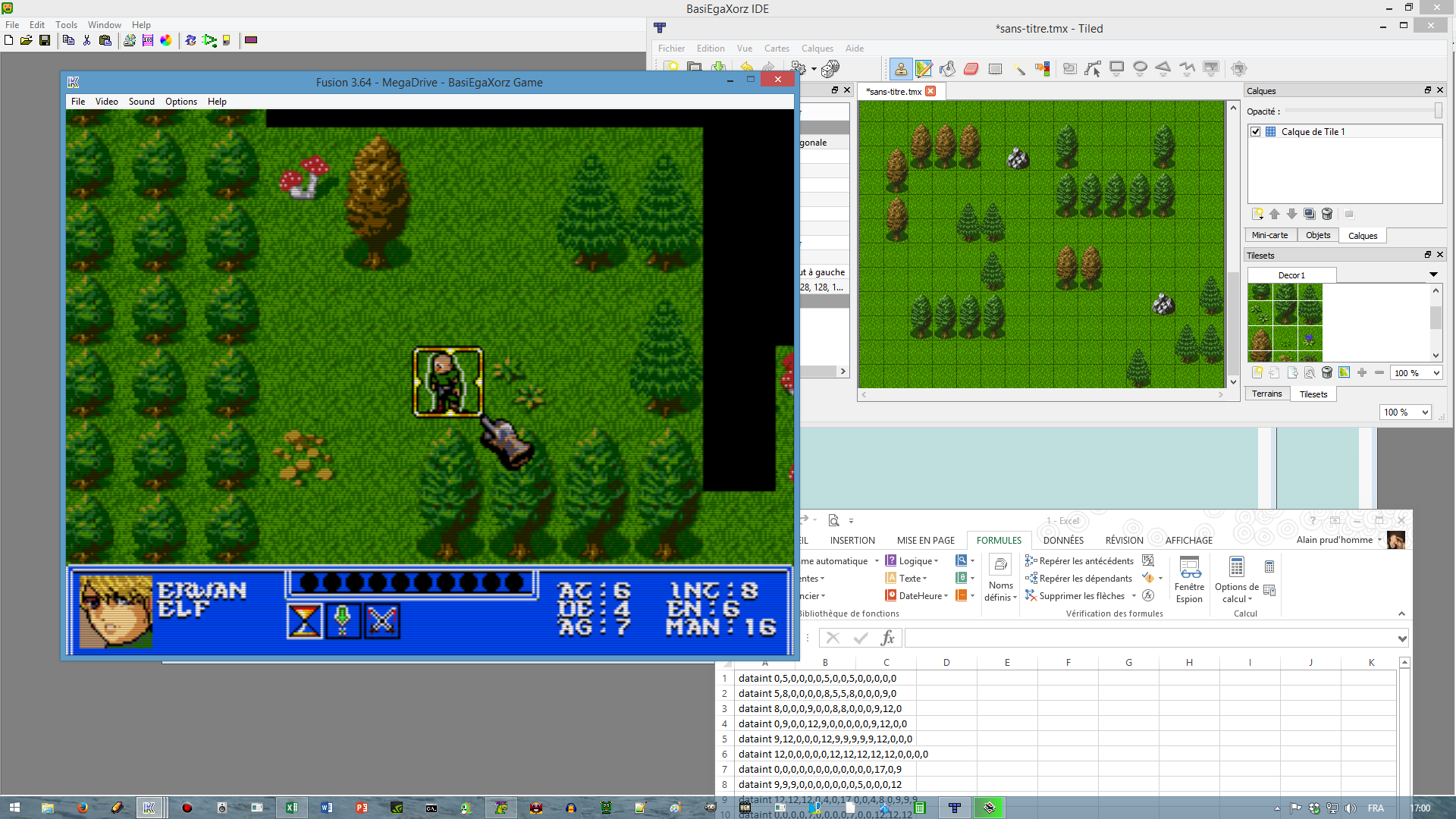Click the eraser tool in Tiled toolbar
1456x819 pixels.
click(971, 68)
